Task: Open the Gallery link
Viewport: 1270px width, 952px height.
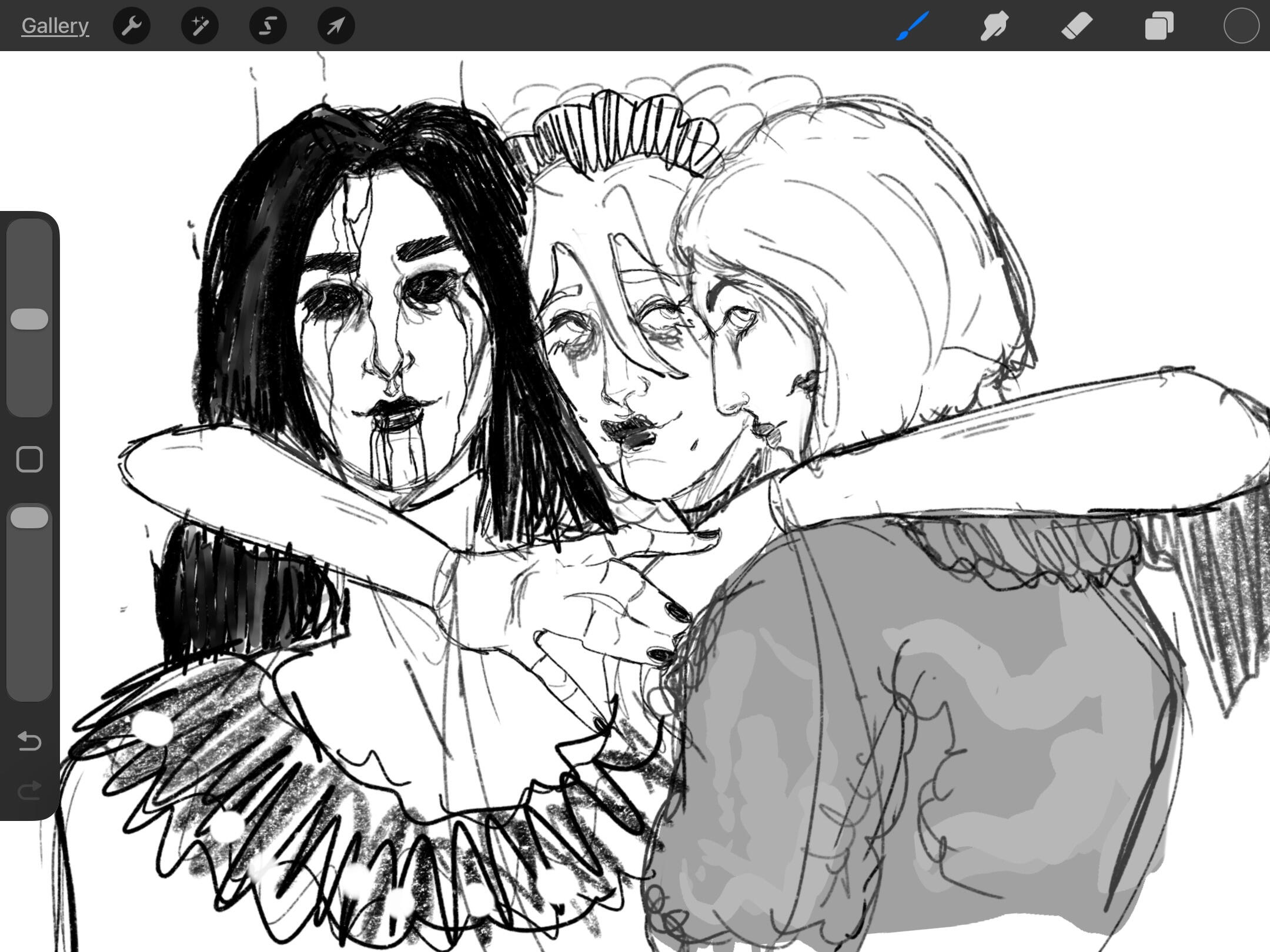Action: point(55,26)
